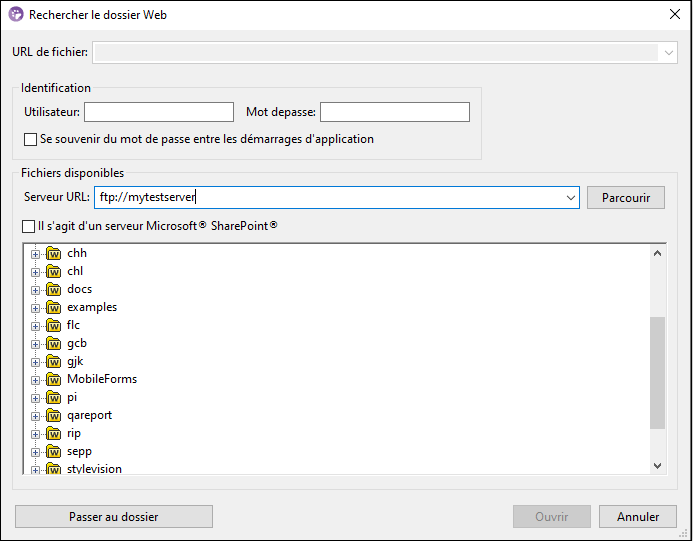Select the gcb folder icon
693x541 pixels.
(x=54, y=344)
